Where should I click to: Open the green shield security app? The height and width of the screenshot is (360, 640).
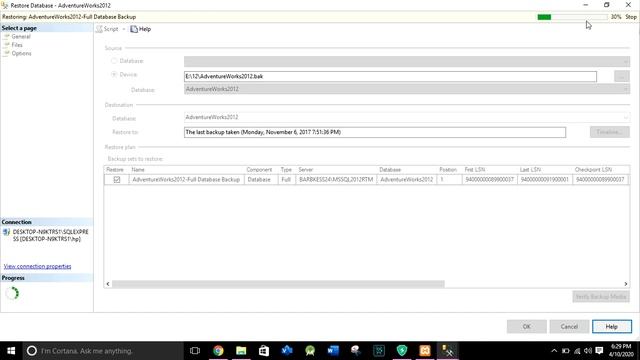[402, 351]
